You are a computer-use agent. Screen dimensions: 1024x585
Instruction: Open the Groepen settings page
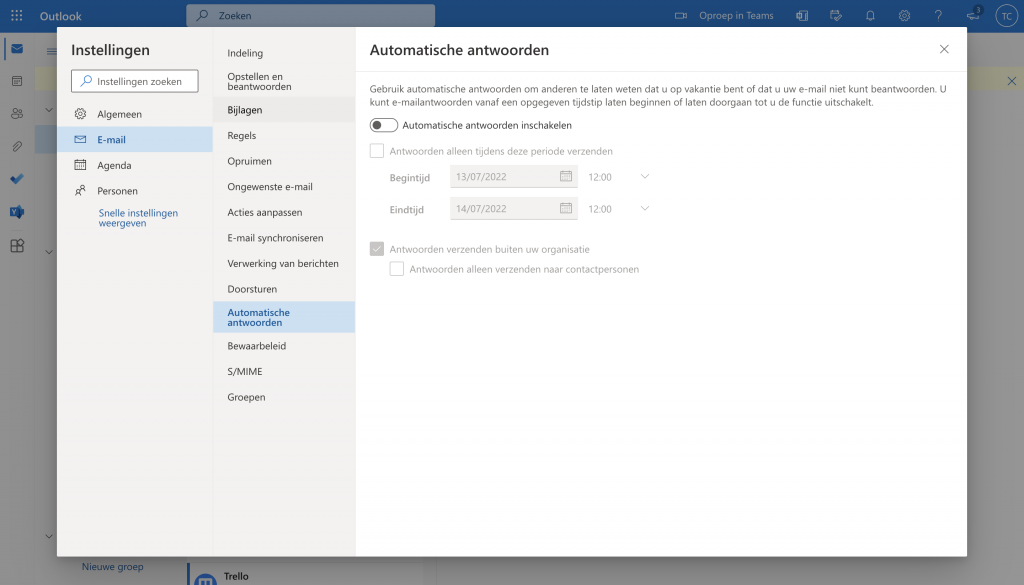coord(284,396)
